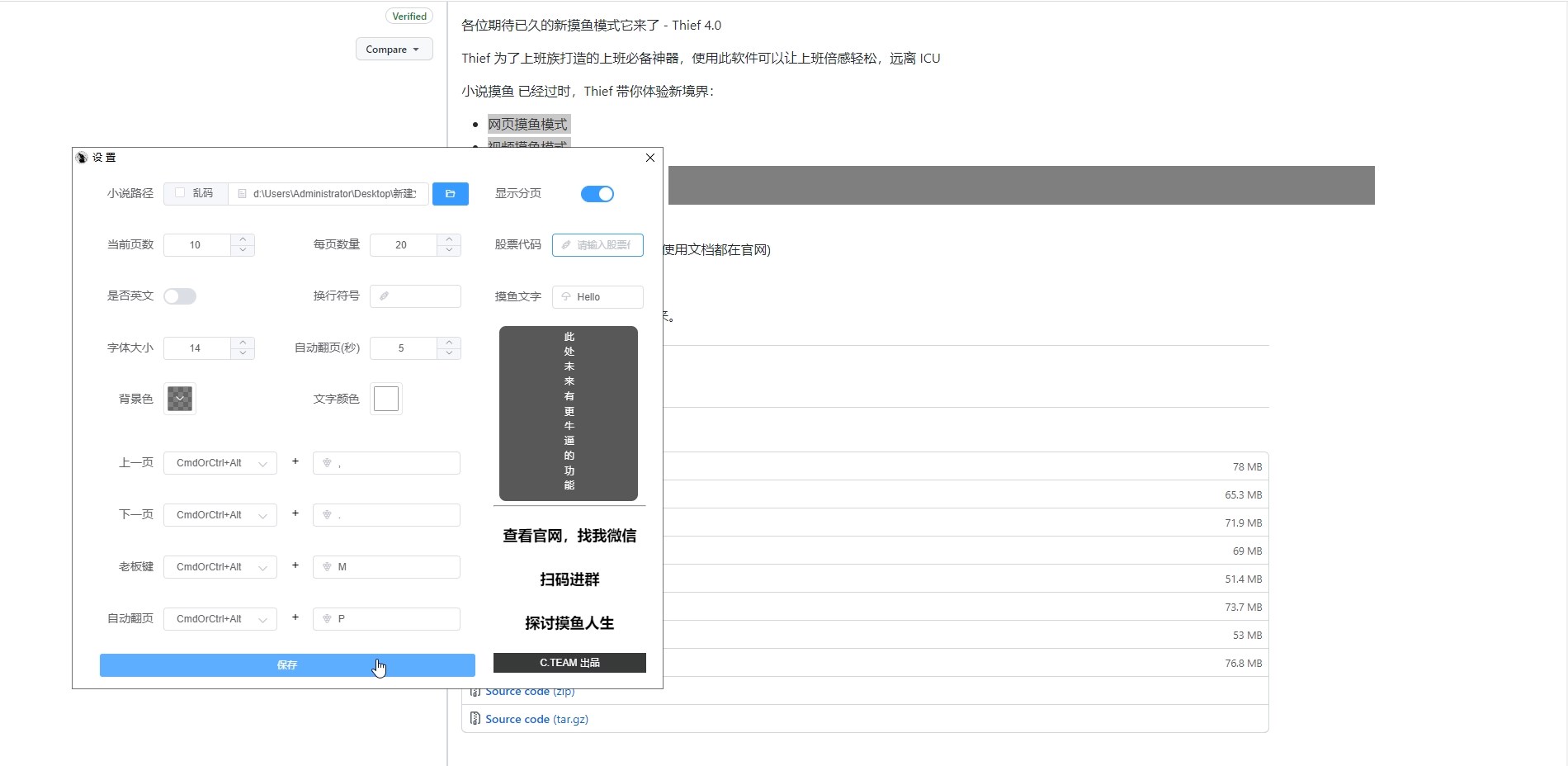Click the pen icon in the 股票代码 field
The width and height of the screenshot is (1568, 766).
[x=564, y=245]
